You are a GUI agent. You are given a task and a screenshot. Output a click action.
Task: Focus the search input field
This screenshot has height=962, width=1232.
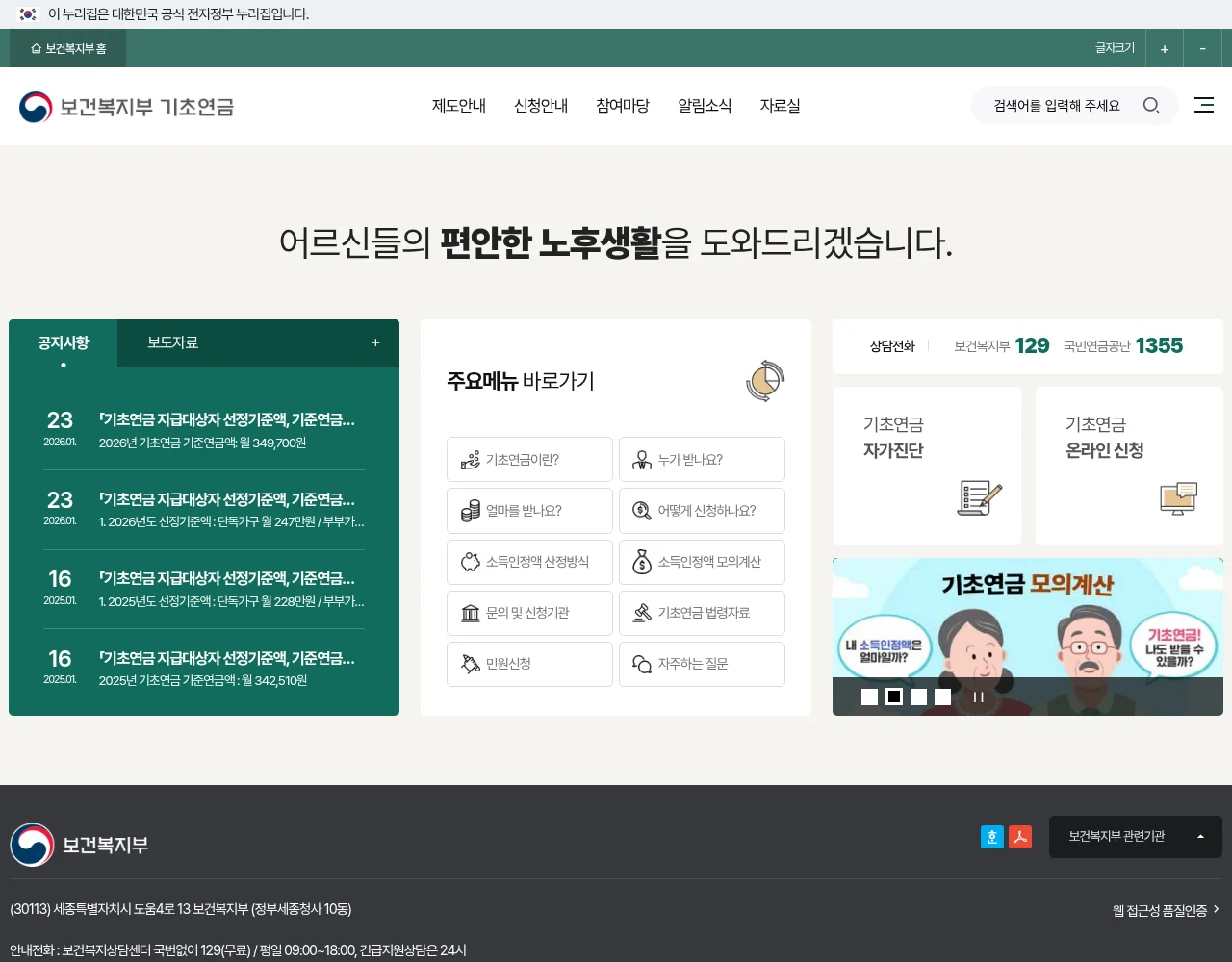[x=1059, y=106]
